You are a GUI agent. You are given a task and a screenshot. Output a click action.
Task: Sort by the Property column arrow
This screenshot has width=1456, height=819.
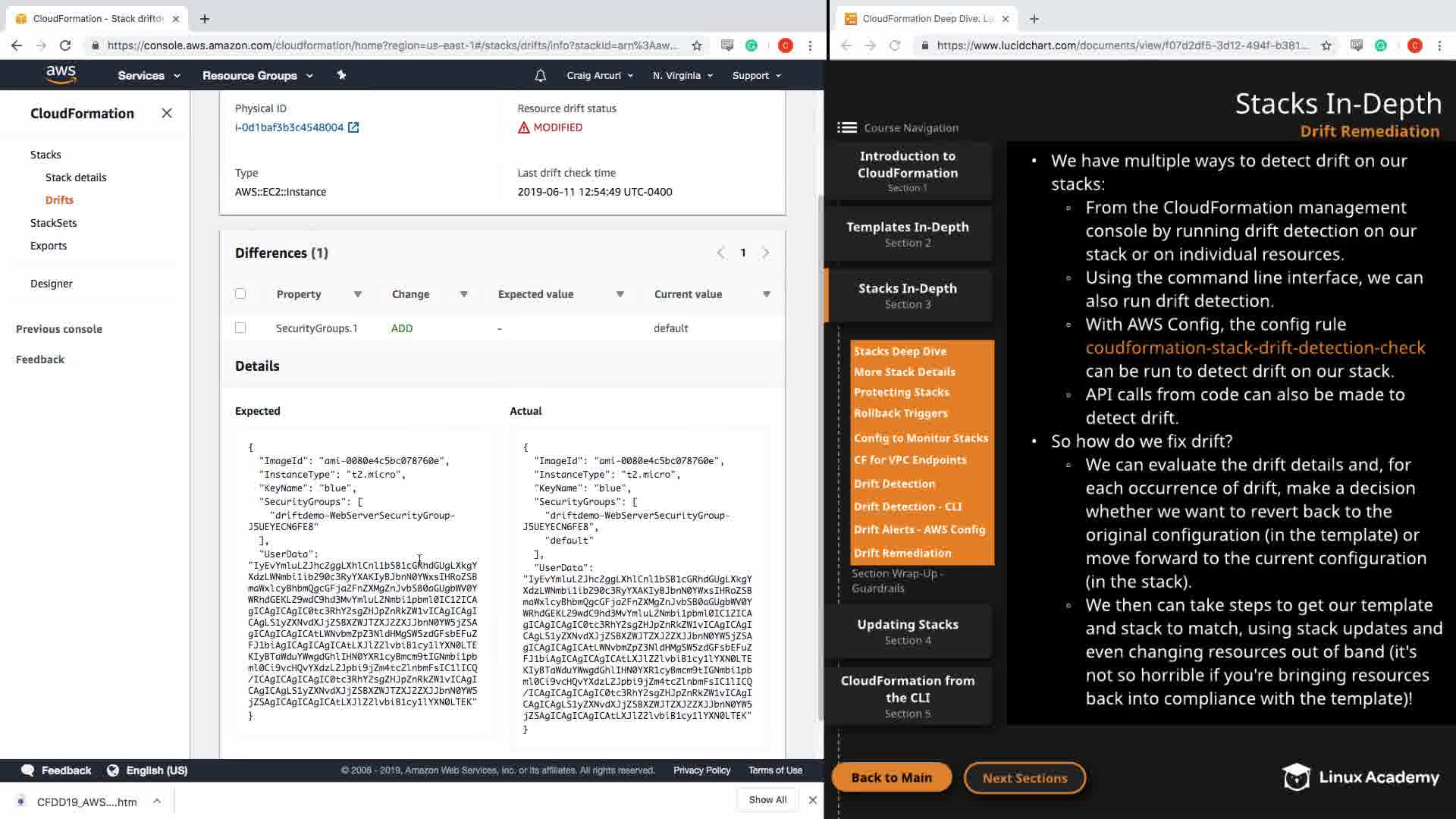[357, 294]
